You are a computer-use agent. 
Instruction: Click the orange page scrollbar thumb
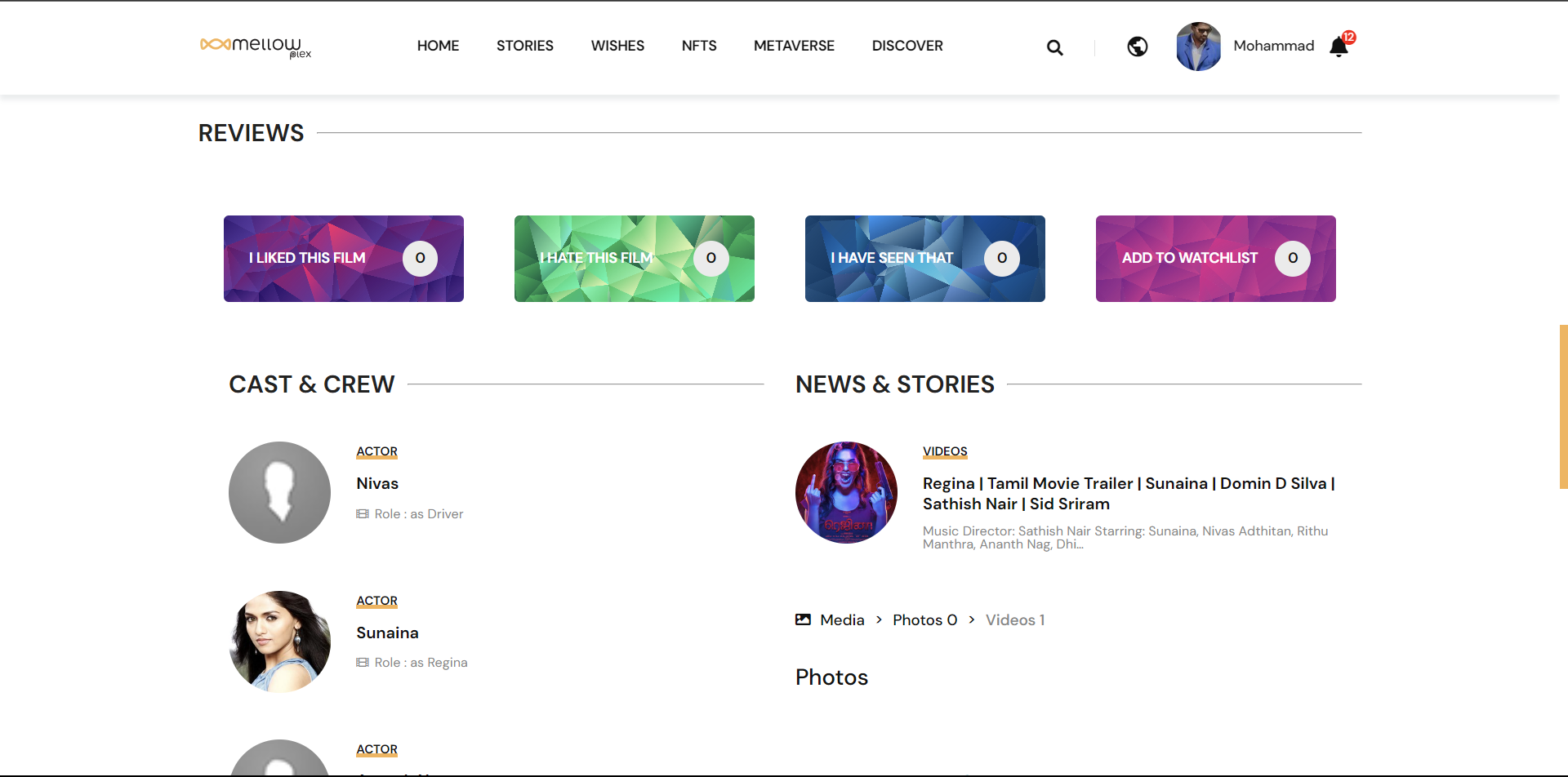click(x=1563, y=406)
